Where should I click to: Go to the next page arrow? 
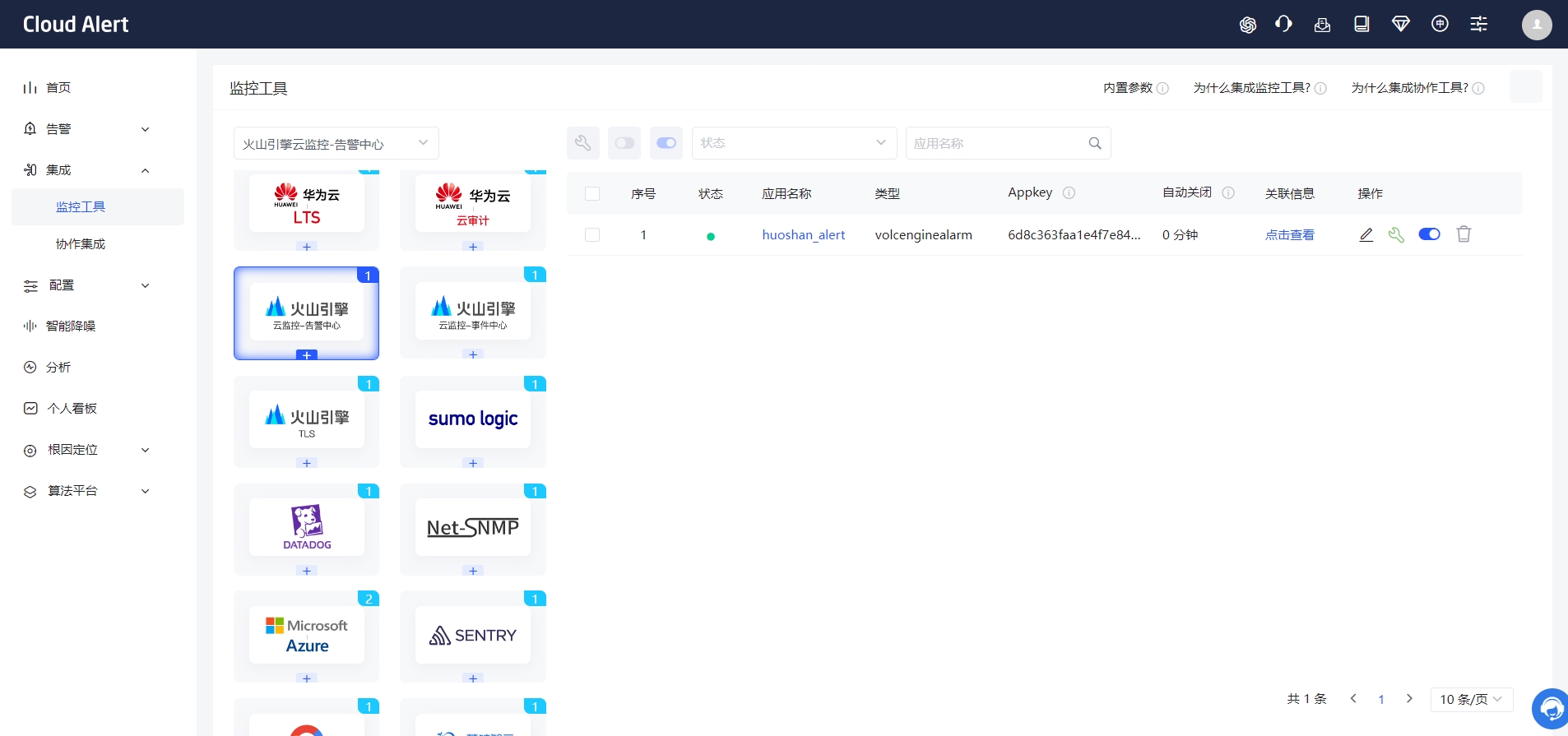(x=1409, y=698)
